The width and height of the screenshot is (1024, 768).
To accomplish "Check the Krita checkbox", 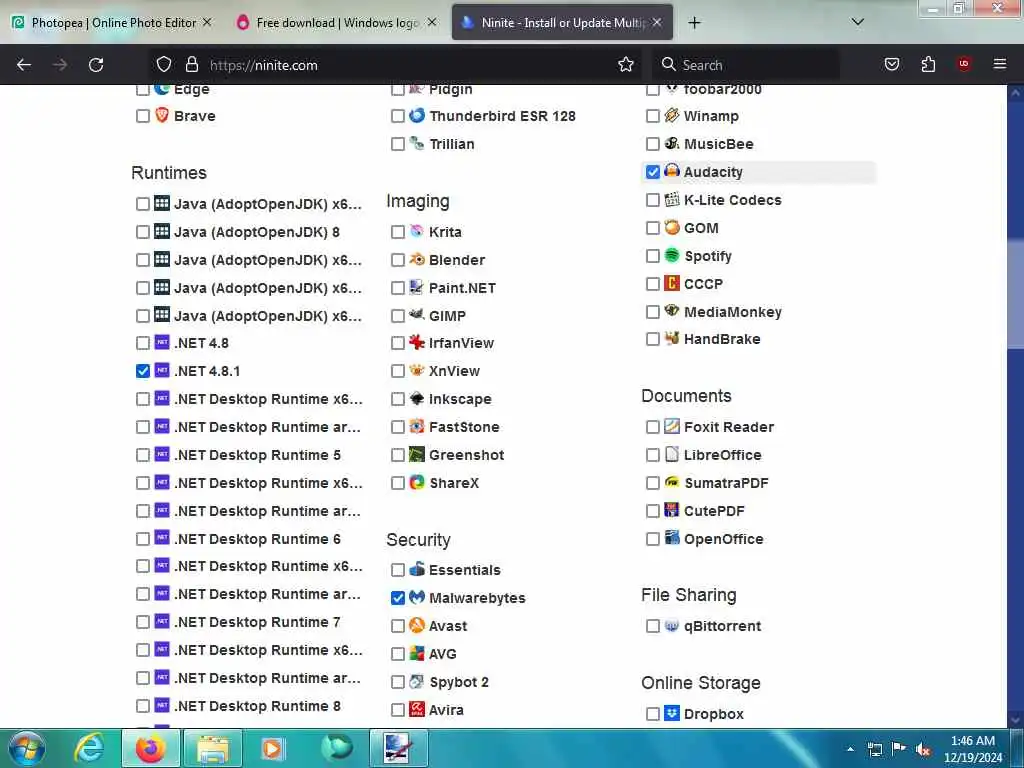I will point(397,232).
